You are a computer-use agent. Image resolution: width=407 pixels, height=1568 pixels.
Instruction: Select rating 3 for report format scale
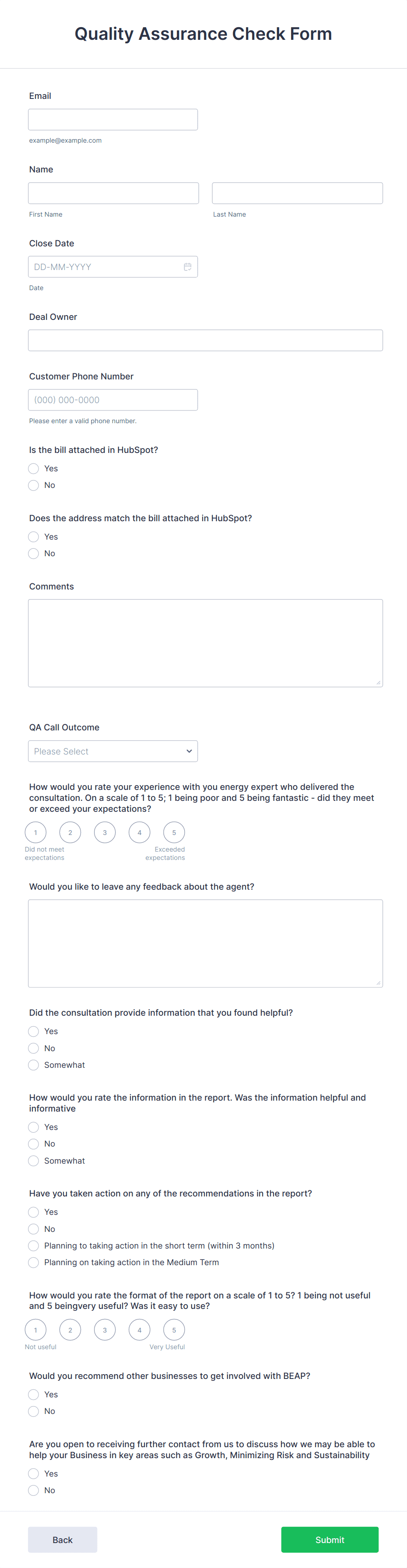click(x=105, y=1329)
